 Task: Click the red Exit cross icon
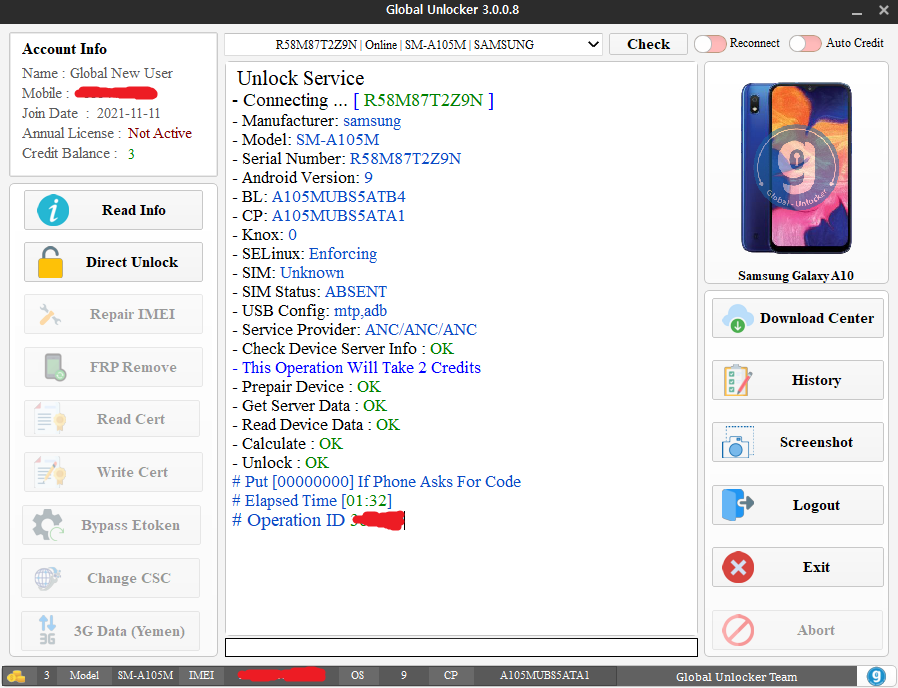[x=738, y=567]
